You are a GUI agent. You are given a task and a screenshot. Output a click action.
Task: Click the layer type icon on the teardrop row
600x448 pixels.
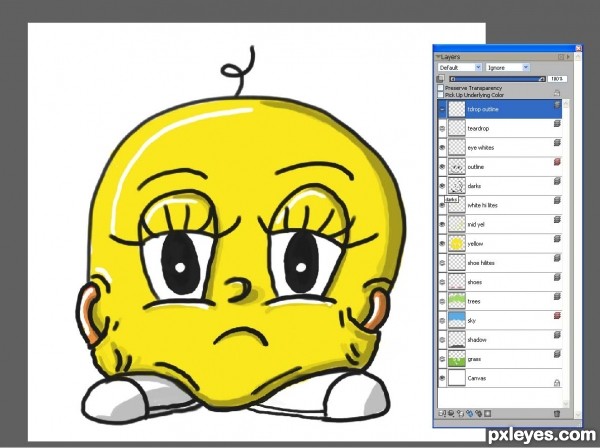(x=557, y=124)
